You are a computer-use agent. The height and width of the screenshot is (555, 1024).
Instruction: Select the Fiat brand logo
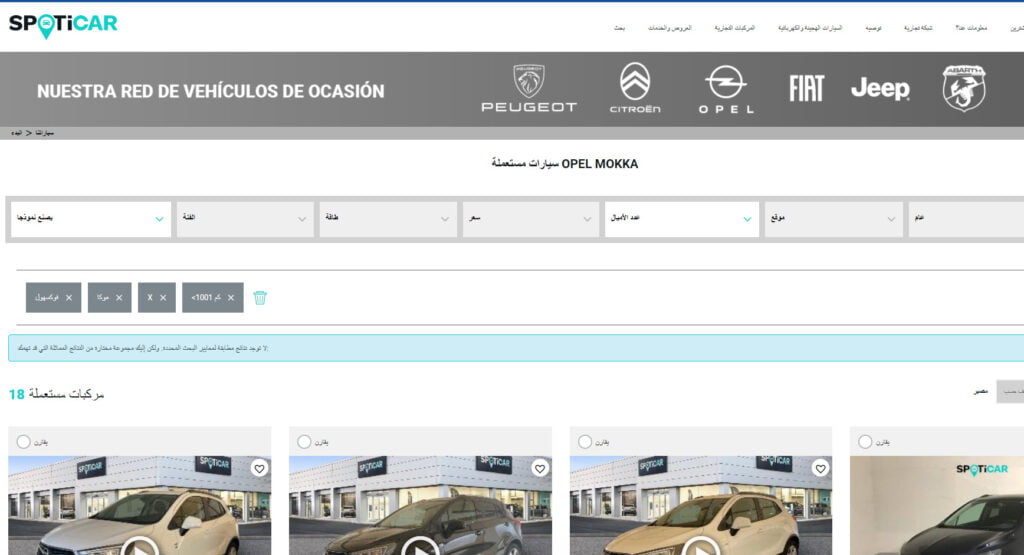807,88
